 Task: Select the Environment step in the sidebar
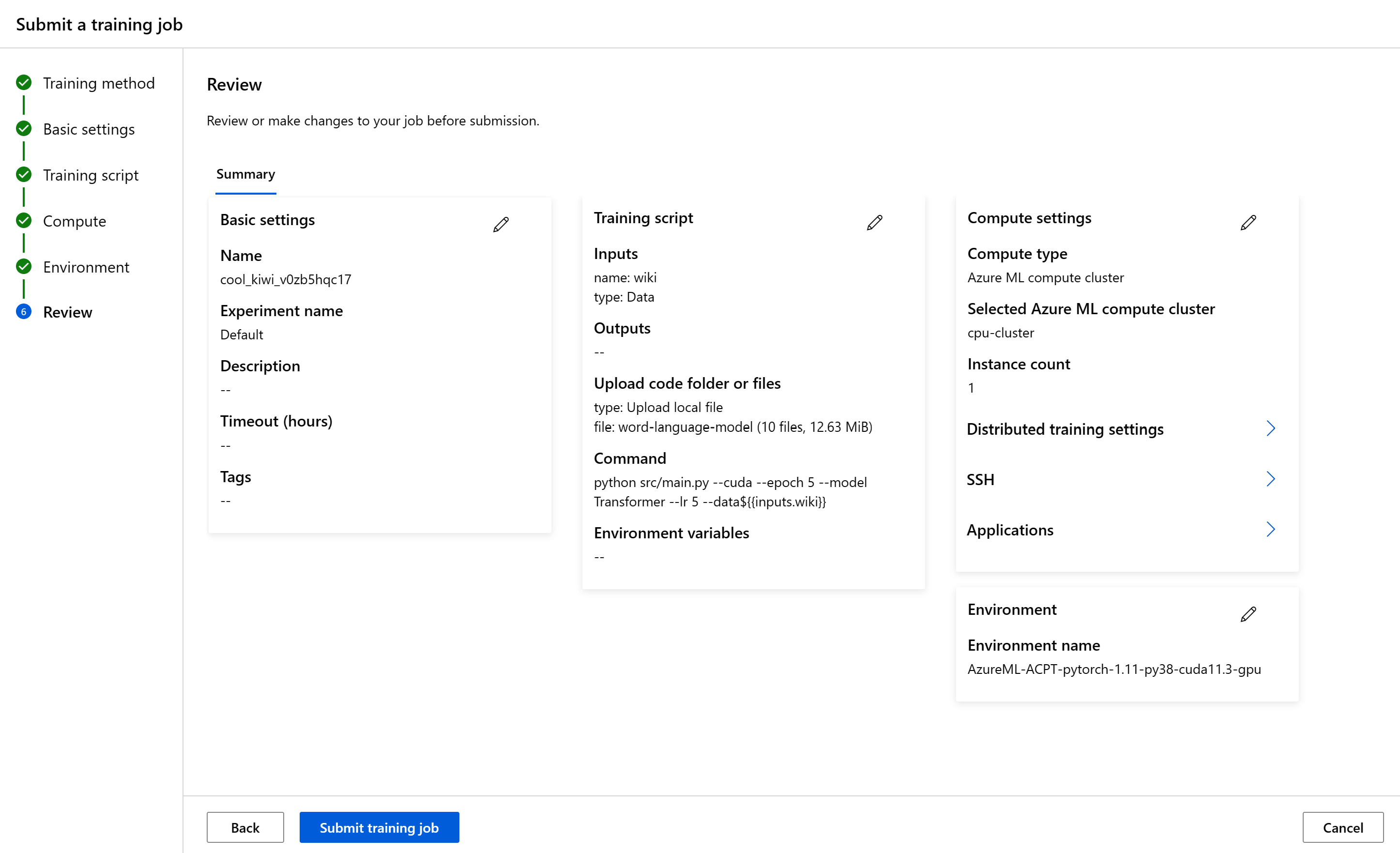point(86,267)
